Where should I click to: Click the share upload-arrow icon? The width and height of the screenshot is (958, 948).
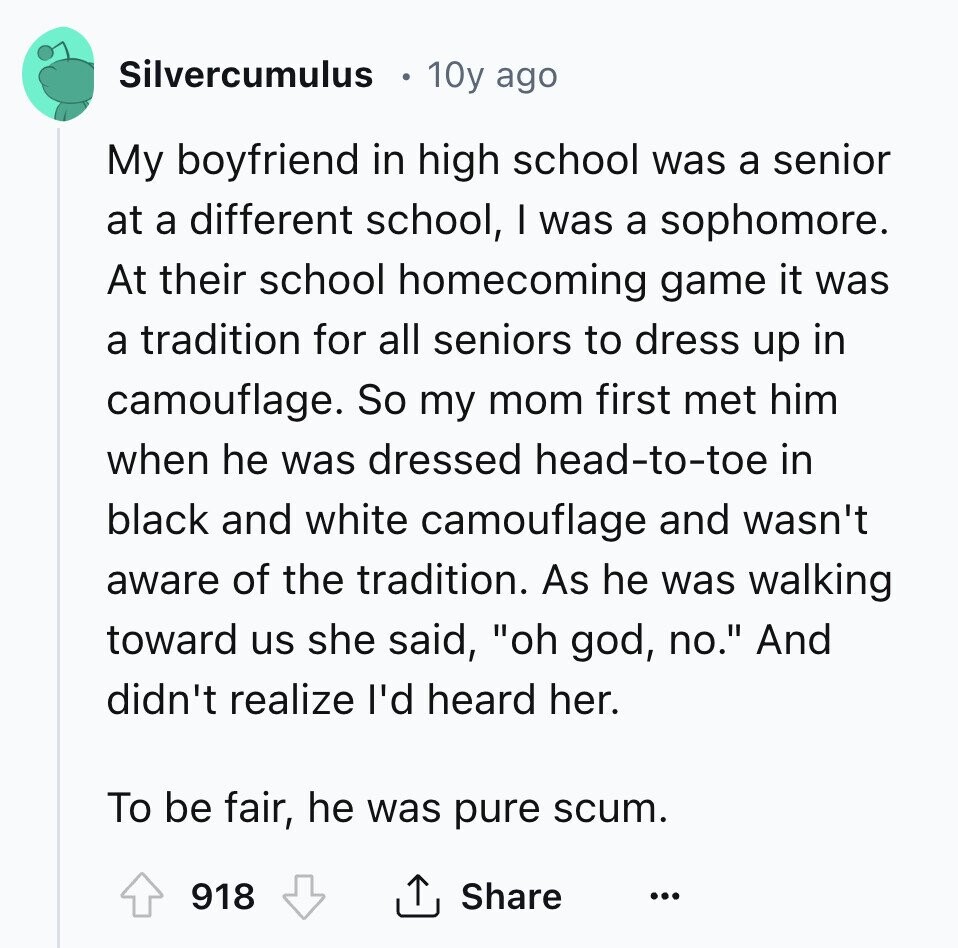[x=418, y=896]
